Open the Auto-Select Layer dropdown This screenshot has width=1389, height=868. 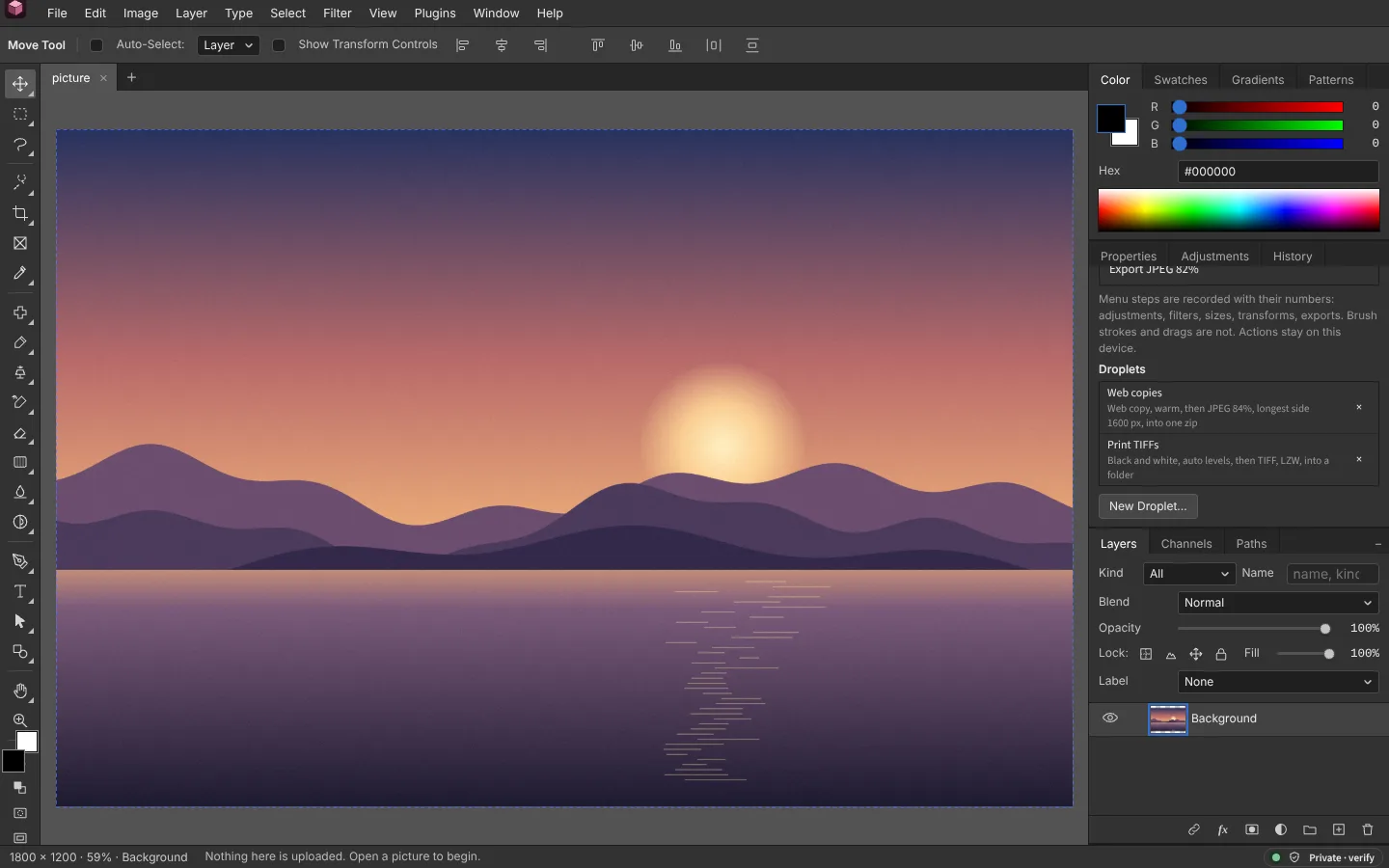pyautogui.click(x=229, y=45)
